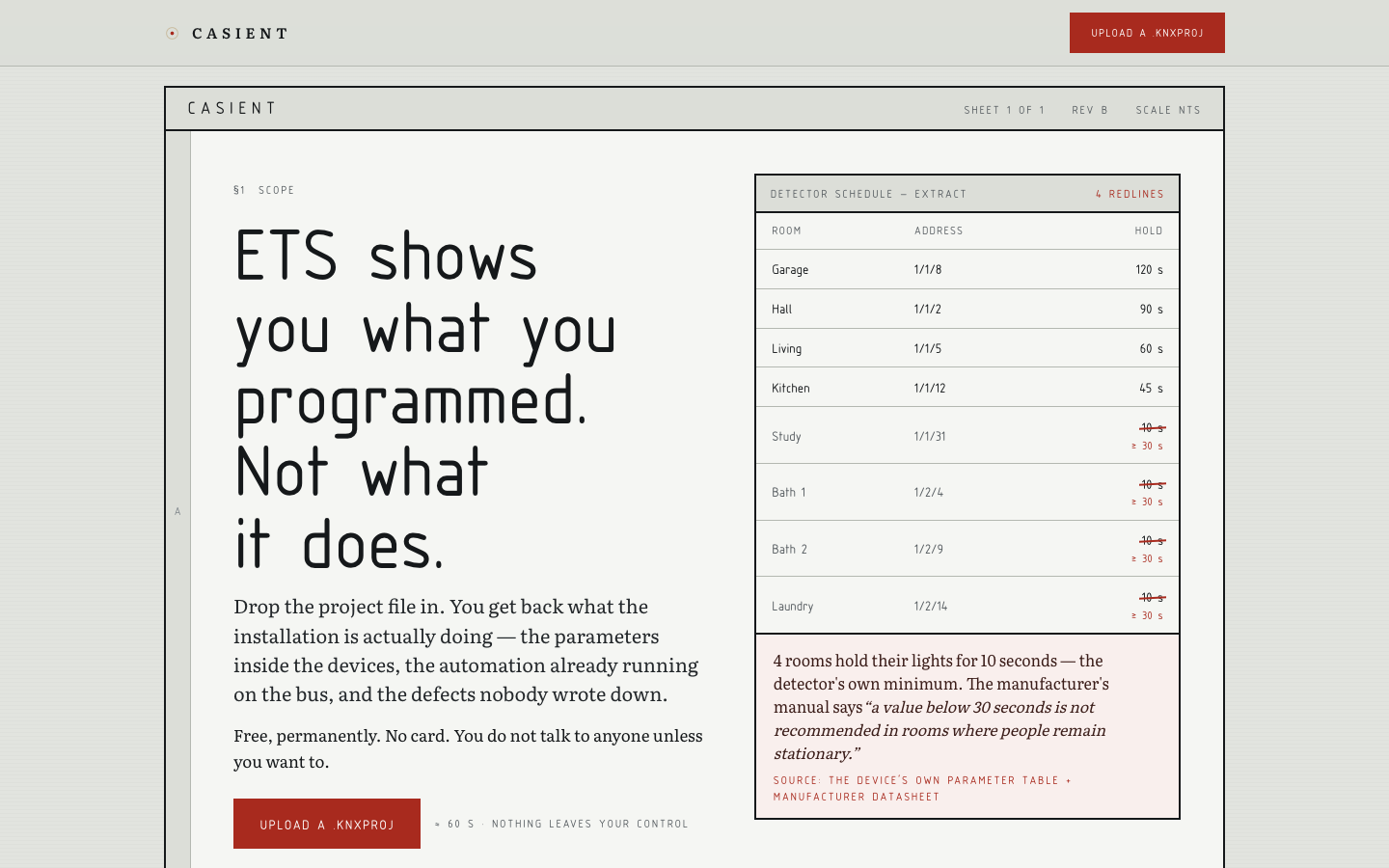Select the address 1/2/14 cell
The image size is (1389, 868).
pyautogui.click(x=931, y=607)
